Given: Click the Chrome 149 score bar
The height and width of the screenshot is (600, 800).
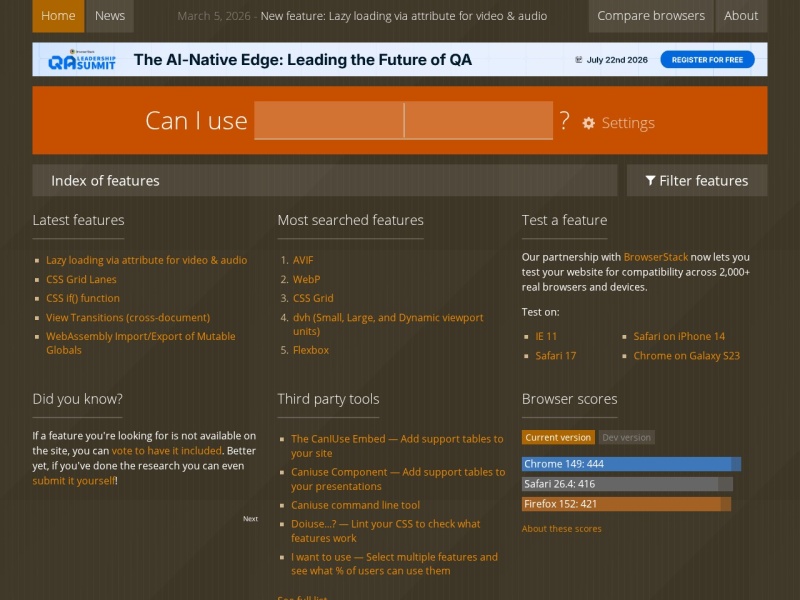Looking at the screenshot, I should pyautogui.click(x=631, y=464).
